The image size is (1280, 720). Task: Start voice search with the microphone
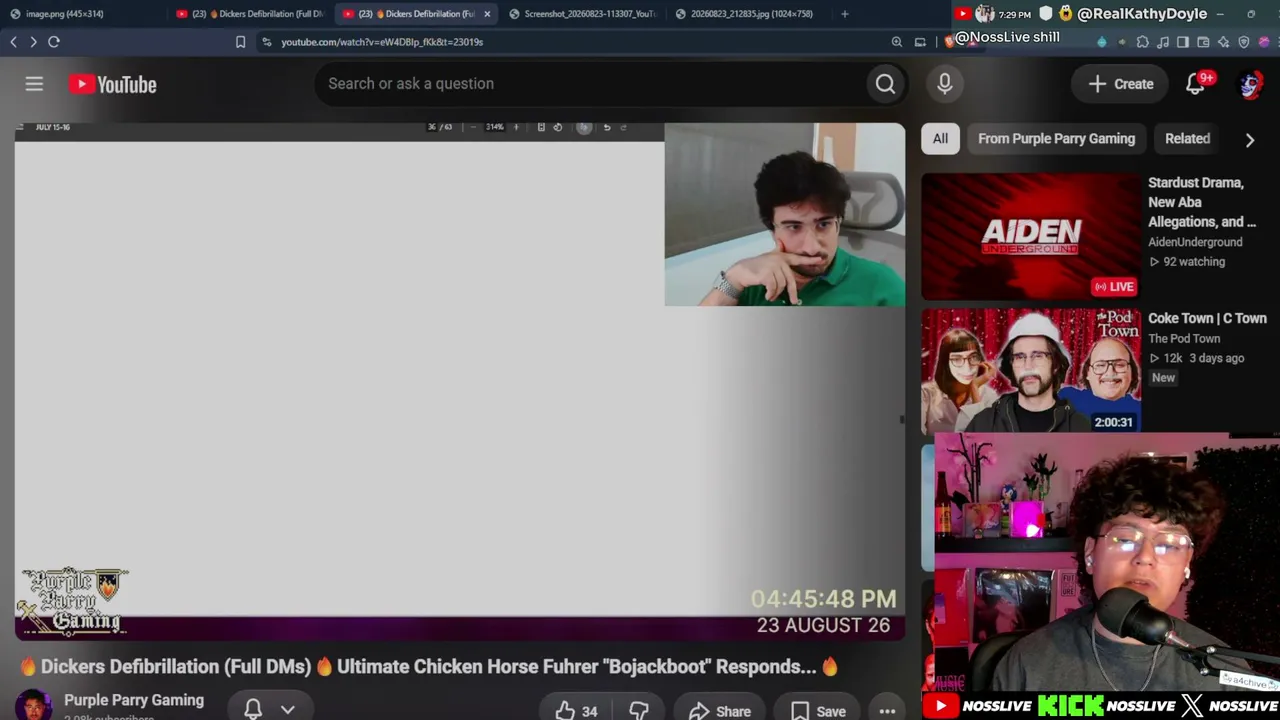(x=945, y=84)
